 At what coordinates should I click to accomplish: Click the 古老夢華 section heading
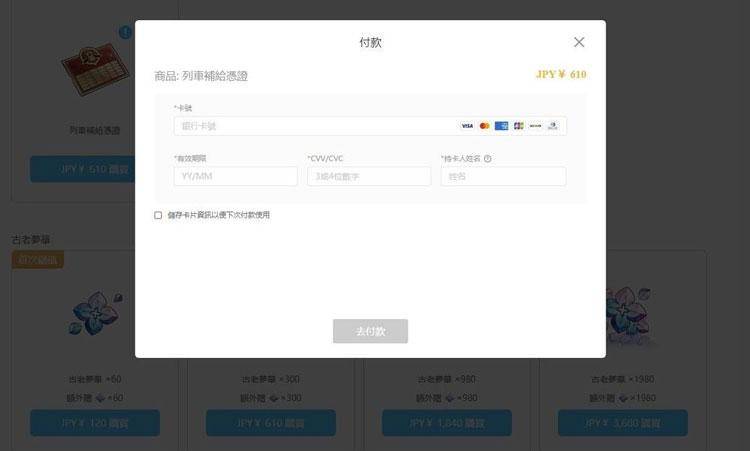click(31, 239)
